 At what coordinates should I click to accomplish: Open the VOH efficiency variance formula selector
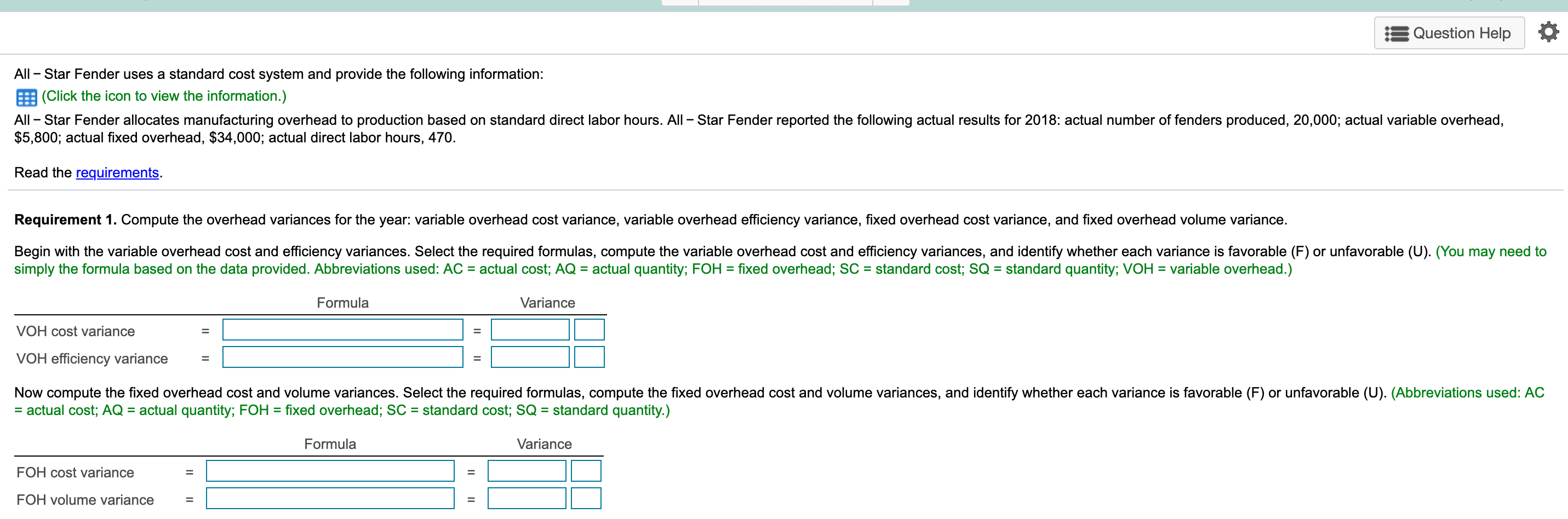[x=344, y=357]
